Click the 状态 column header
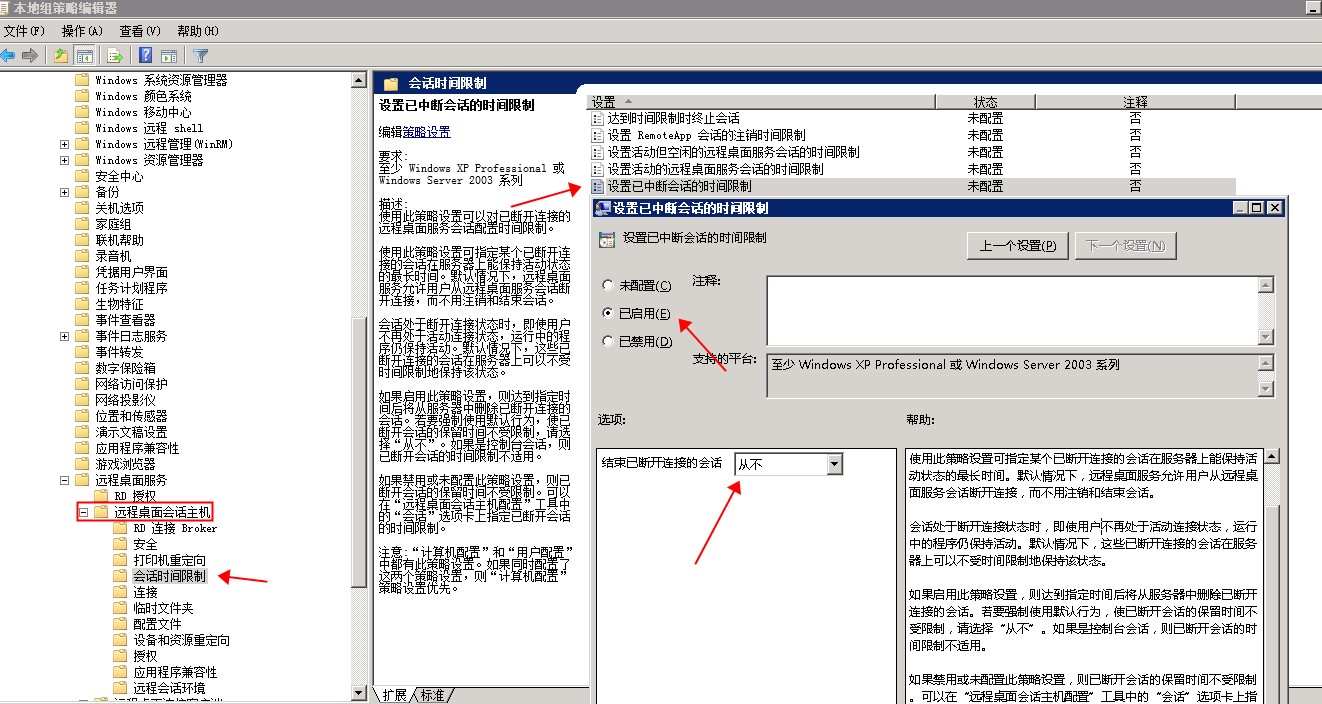 [985, 102]
